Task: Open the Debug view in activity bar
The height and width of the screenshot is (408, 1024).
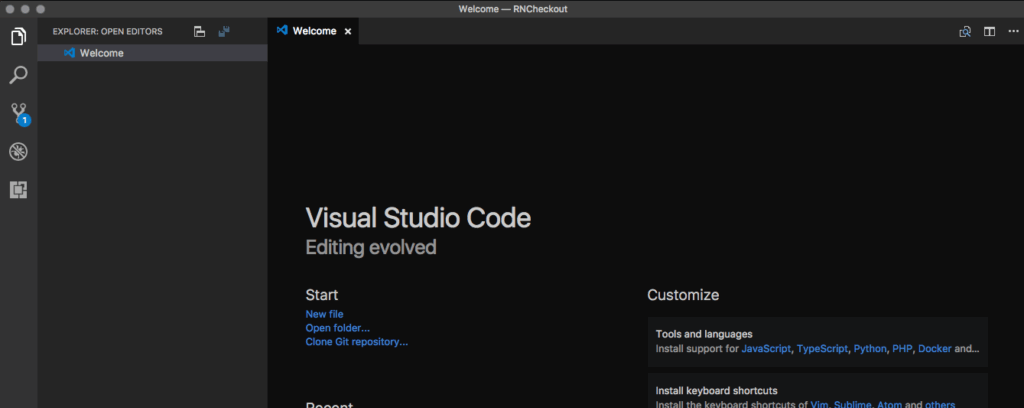Action: point(18,152)
